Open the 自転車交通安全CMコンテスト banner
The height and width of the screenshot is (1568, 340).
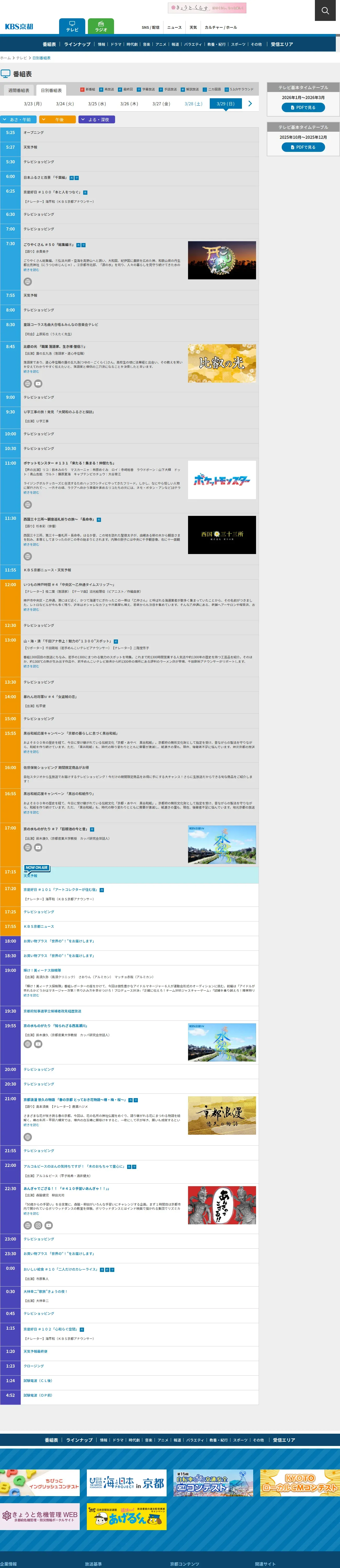tap(213, 1483)
